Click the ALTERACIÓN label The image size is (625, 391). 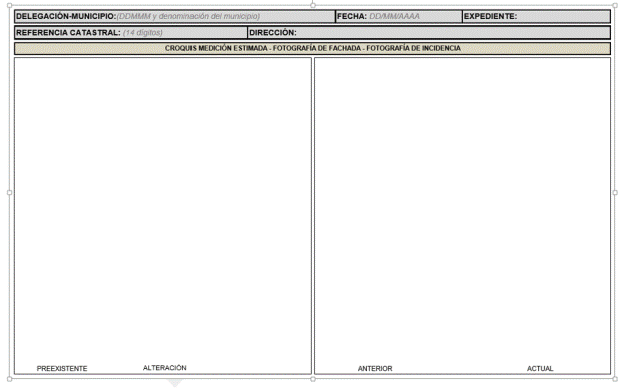point(165,367)
